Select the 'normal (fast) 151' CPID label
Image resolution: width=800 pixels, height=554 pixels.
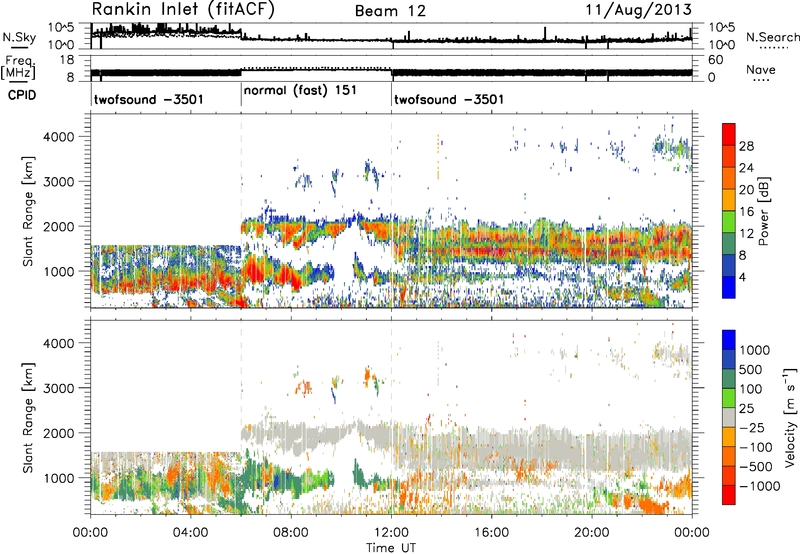(300, 91)
